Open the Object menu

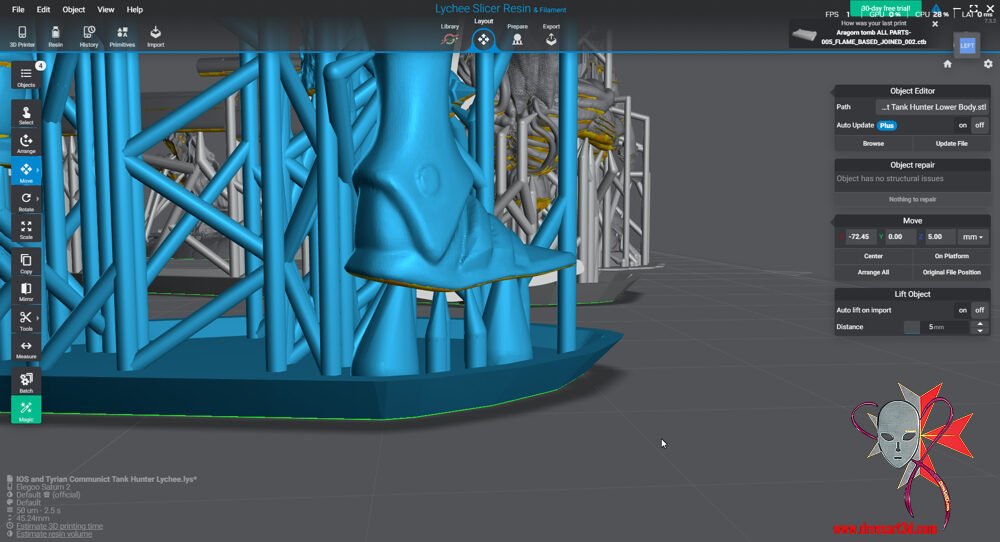[73, 10]
